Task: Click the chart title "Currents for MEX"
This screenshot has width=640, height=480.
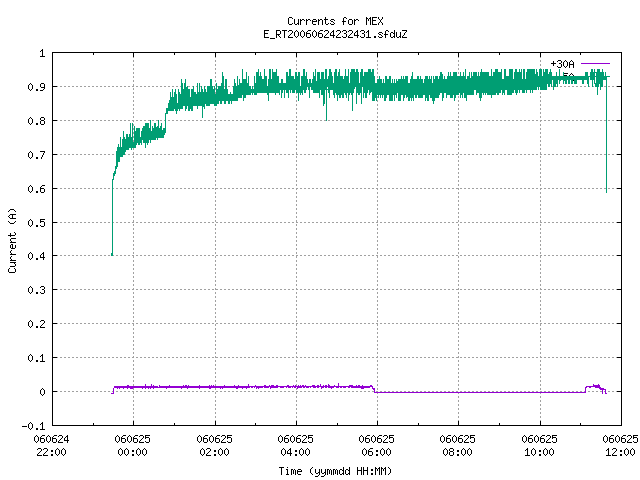Action: [x=335, y=21]
